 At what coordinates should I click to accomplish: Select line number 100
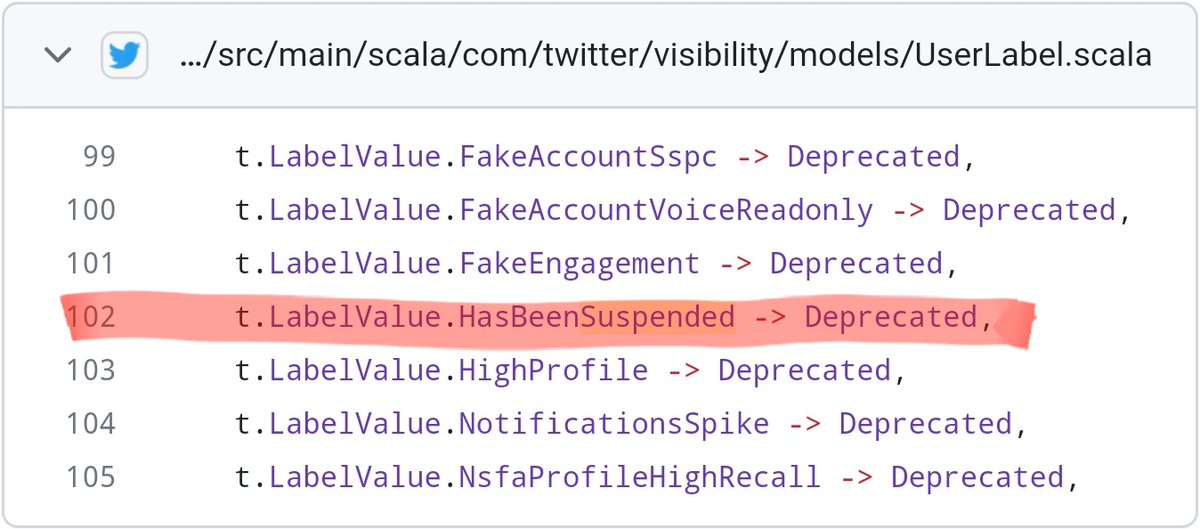(91, 210)
